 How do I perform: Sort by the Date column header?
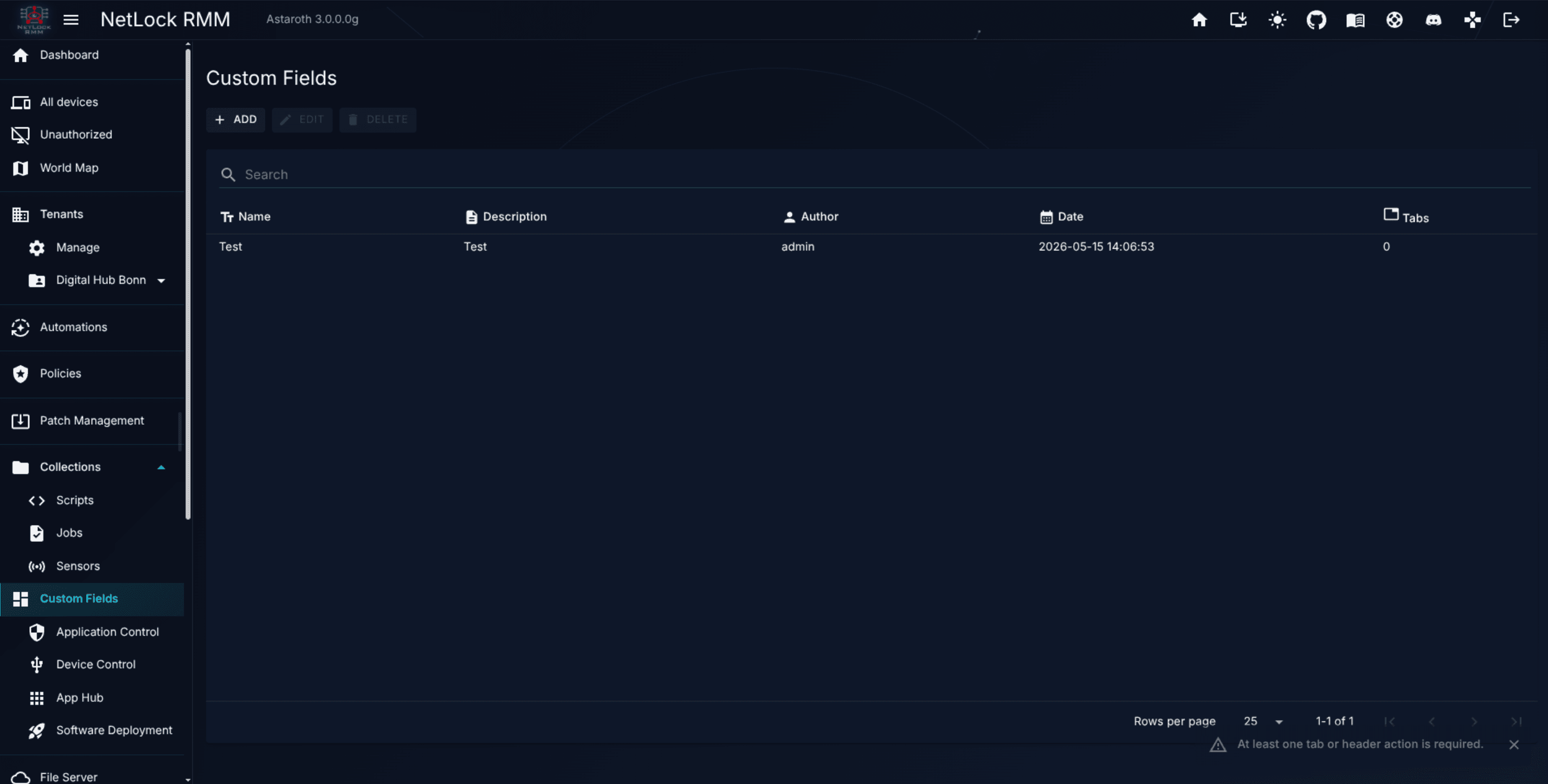[x=1061, y=217]
